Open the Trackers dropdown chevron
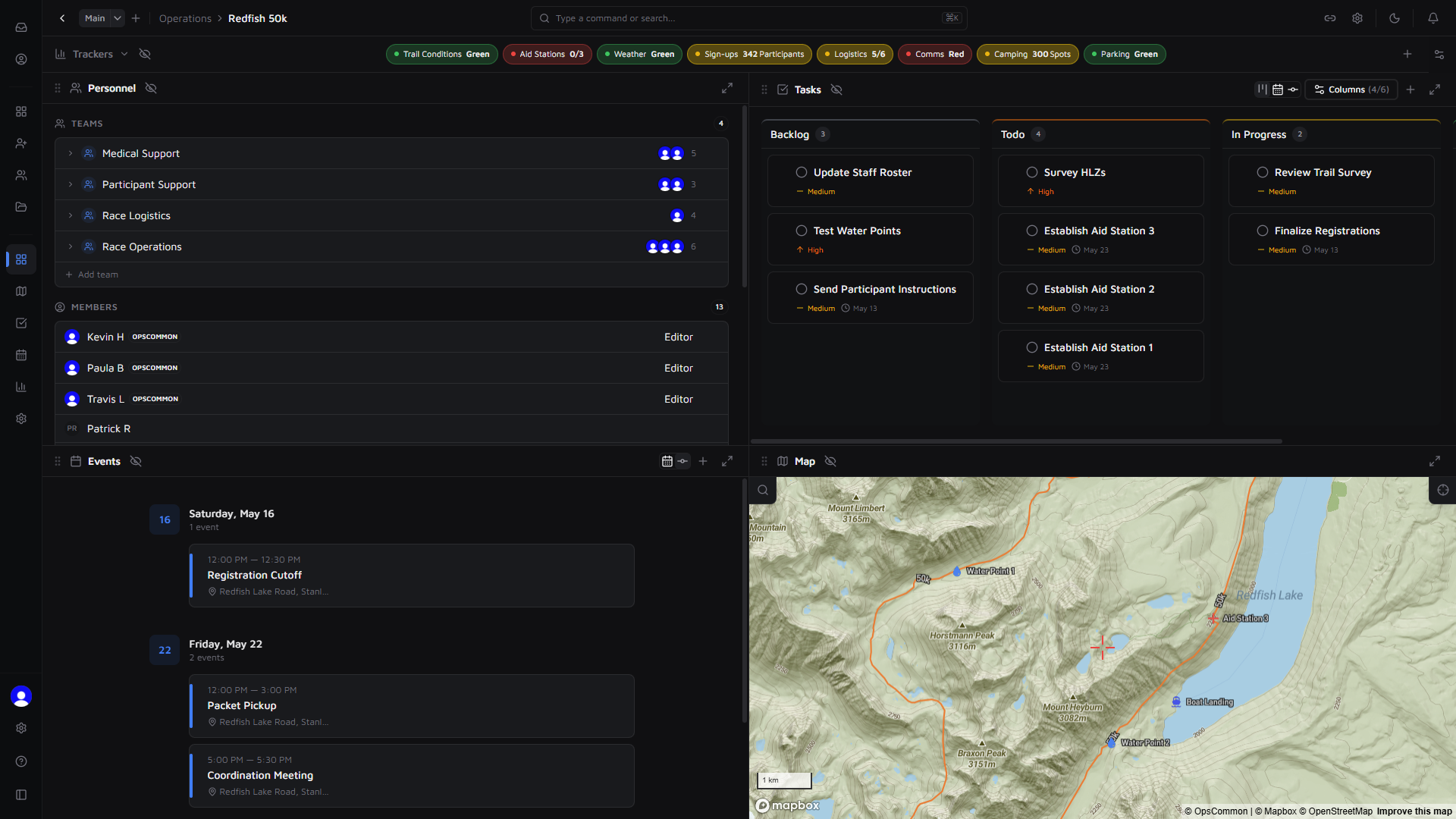 pyautogui.click(x=124, y=54)
